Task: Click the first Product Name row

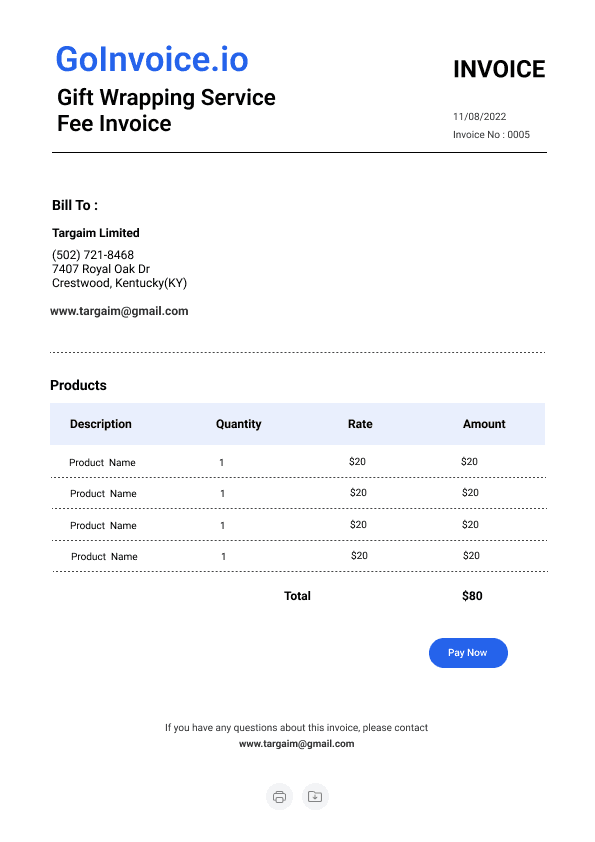Action: pyautogui.click(x=298, y=462)
